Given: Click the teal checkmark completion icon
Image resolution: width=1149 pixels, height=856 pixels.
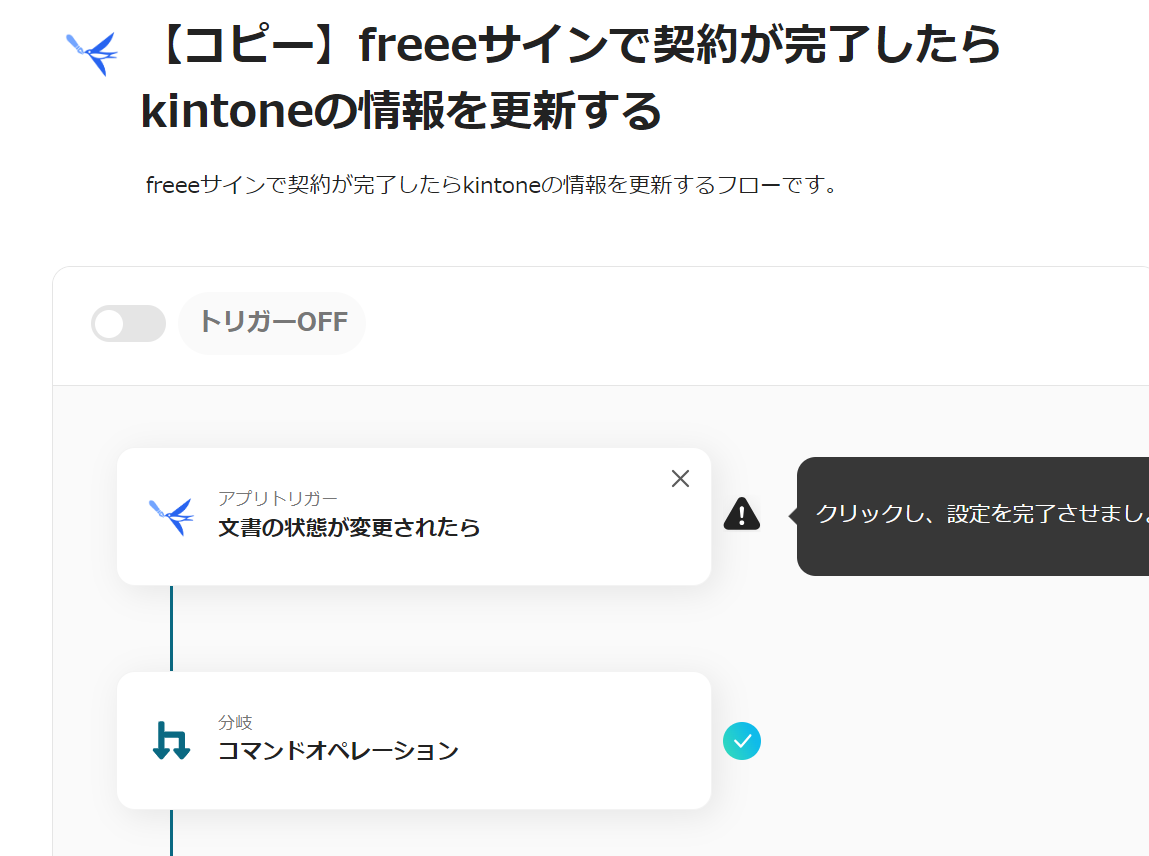Looking at the screenshot, I should (x=741, y=741).
